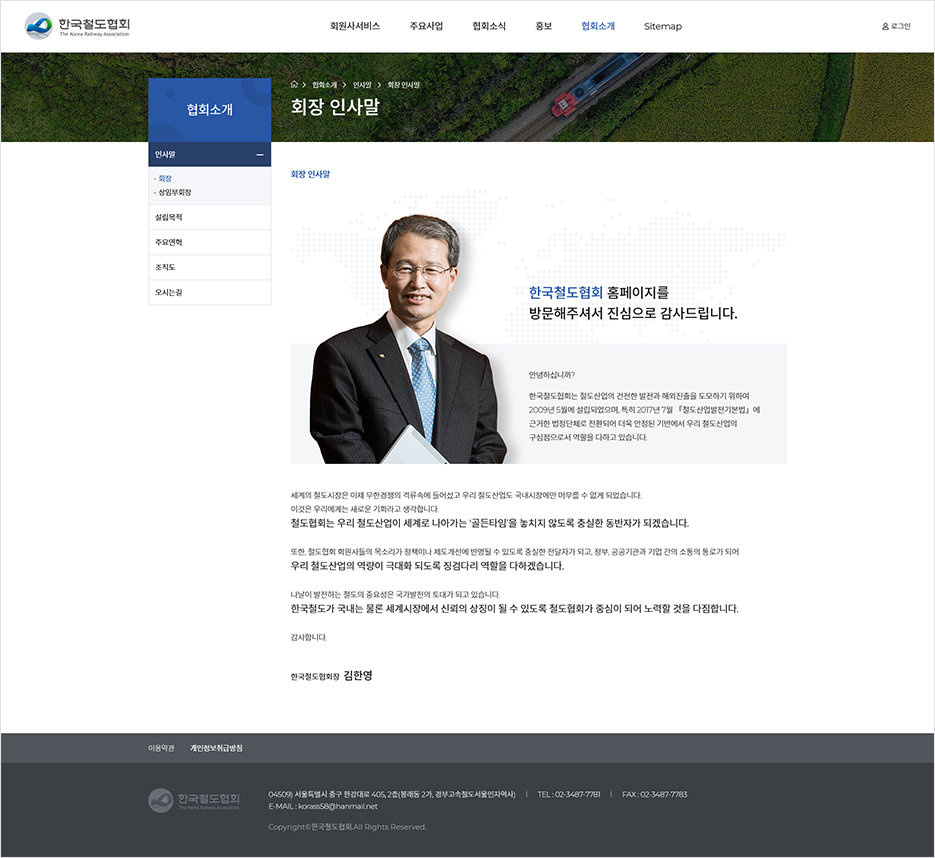Viewport: 935px width, 858px height.
Task: Click the Copyright 한국철도협회 footer text
Action: [x=347, y=827]
